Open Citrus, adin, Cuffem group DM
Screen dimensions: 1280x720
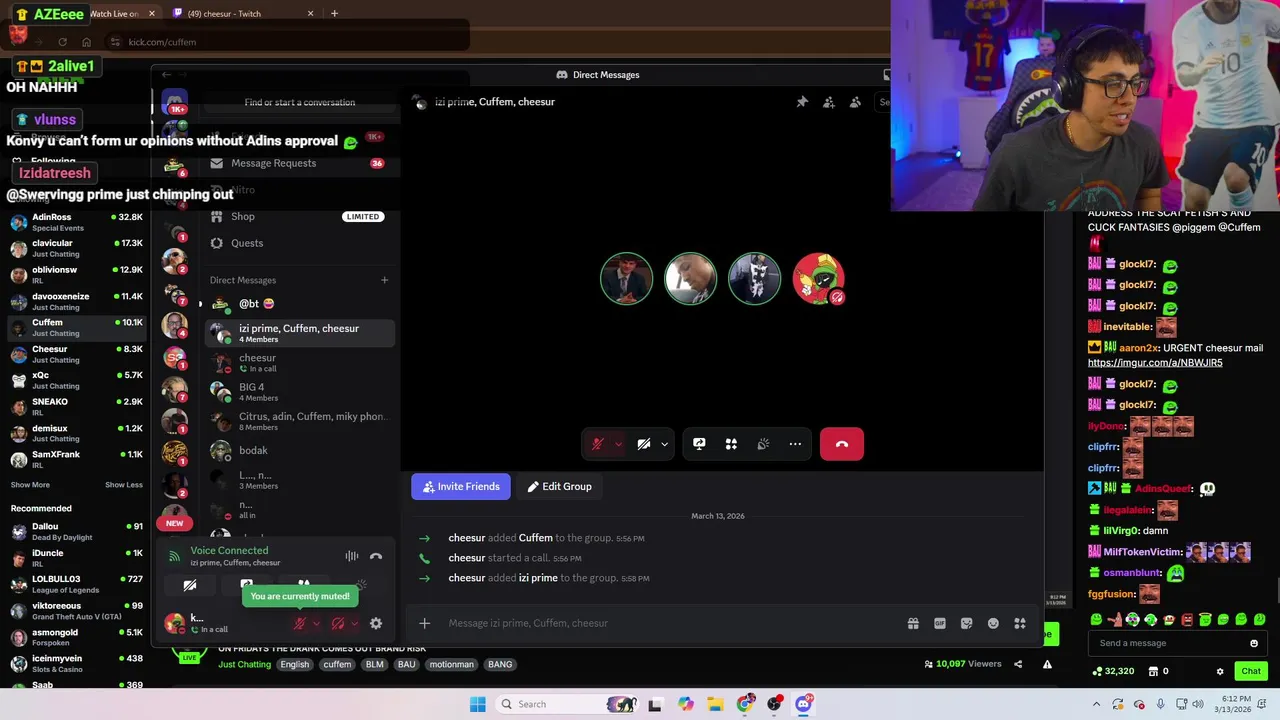[298, 421]
